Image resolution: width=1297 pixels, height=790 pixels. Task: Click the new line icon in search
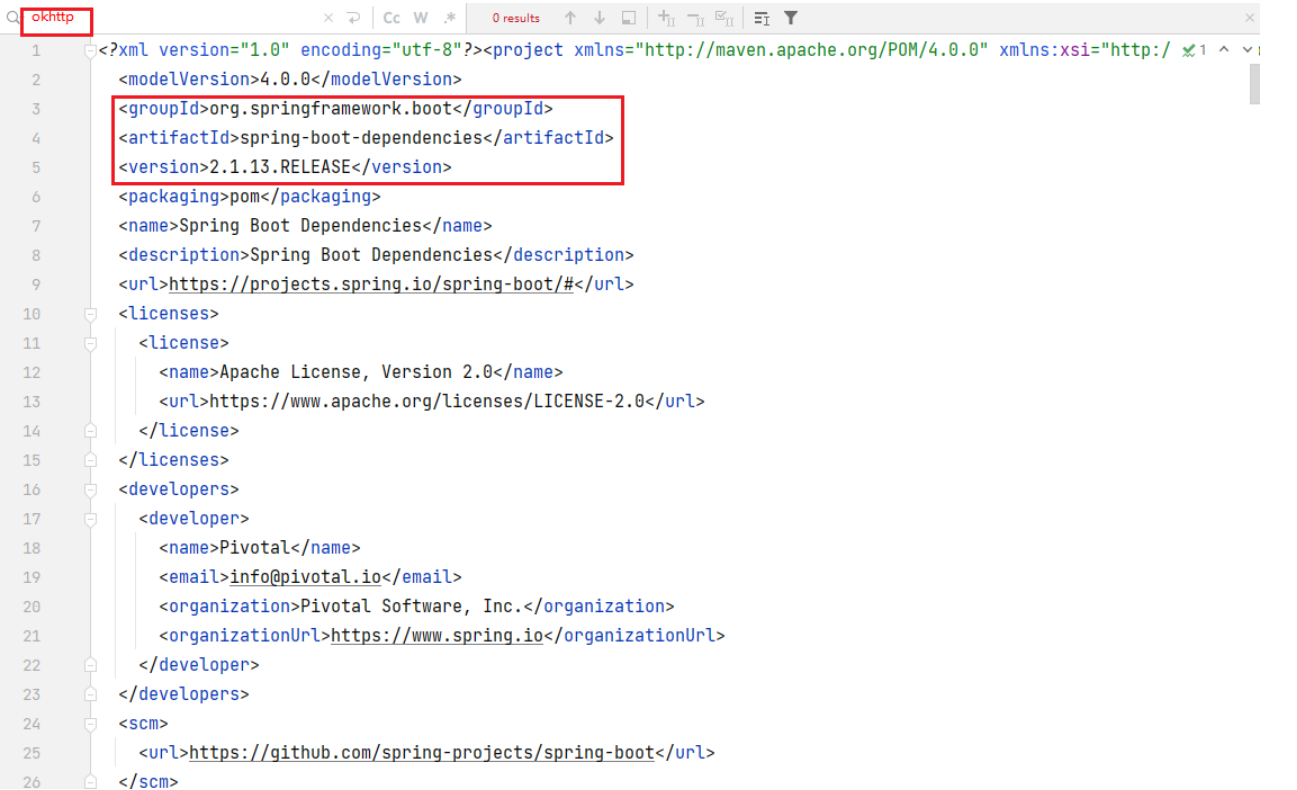point(353,18)
